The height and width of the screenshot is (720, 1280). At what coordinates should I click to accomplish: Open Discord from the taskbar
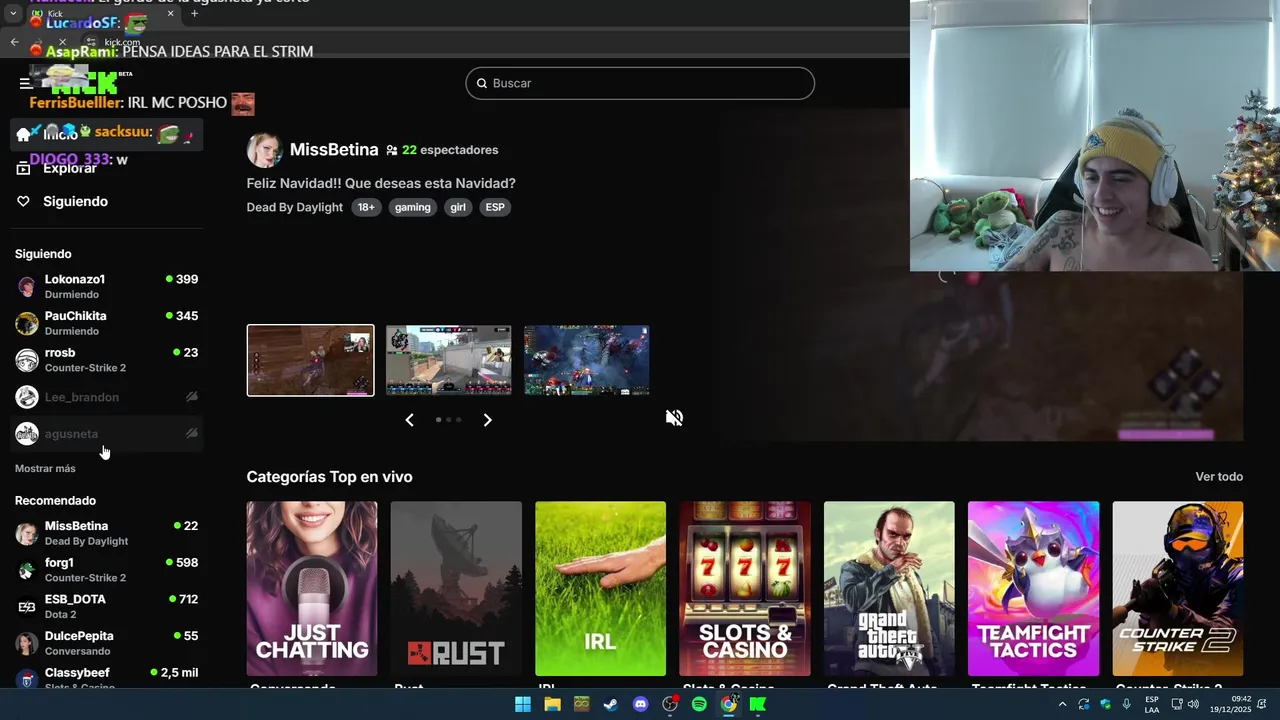coord(640,704)
